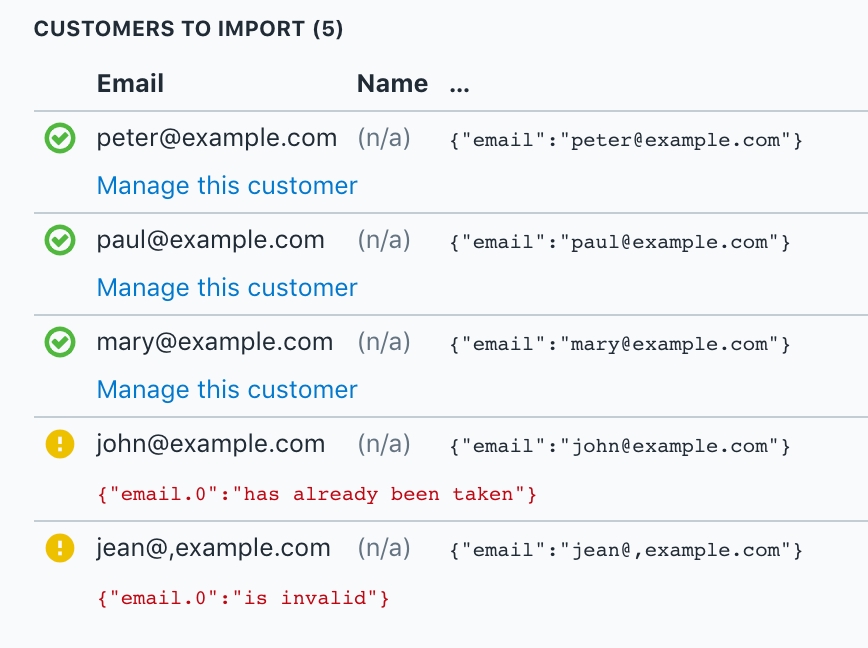Select the jean@,example.com email cell
The image size is (868, 648).
pyautogui.click(x=213, y=548)
